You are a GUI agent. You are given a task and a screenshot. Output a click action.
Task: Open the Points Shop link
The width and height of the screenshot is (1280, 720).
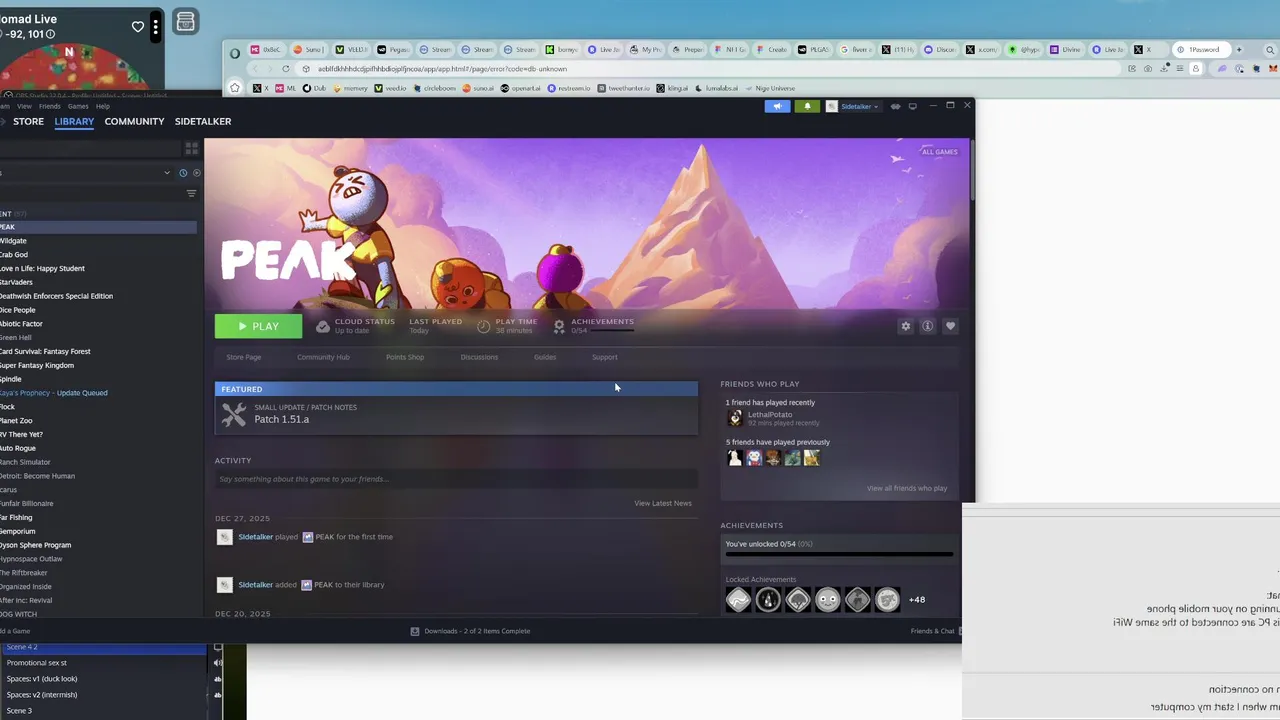405,357
